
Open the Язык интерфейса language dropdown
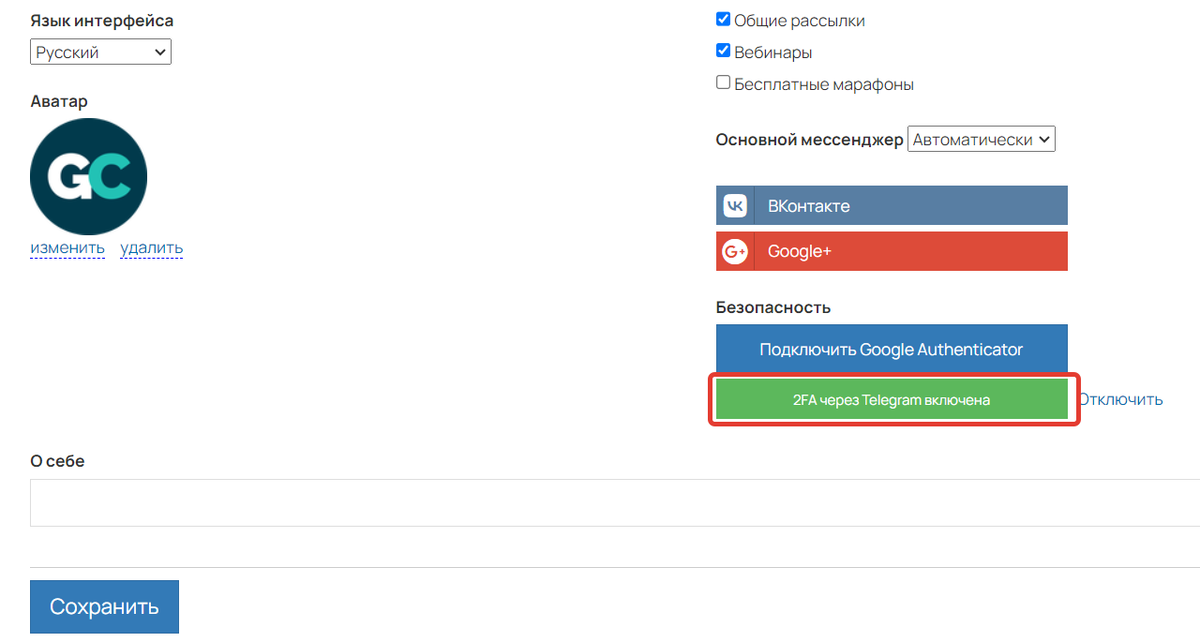101,52
